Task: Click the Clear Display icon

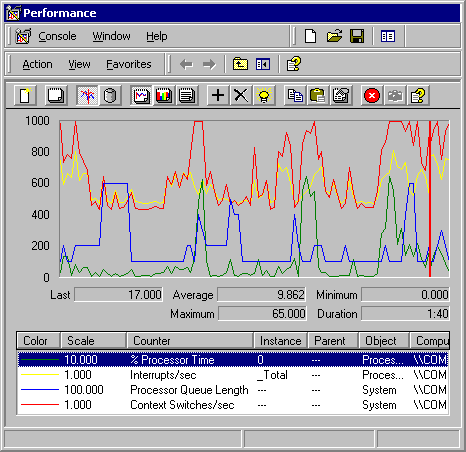Action: tap(56, 96)
